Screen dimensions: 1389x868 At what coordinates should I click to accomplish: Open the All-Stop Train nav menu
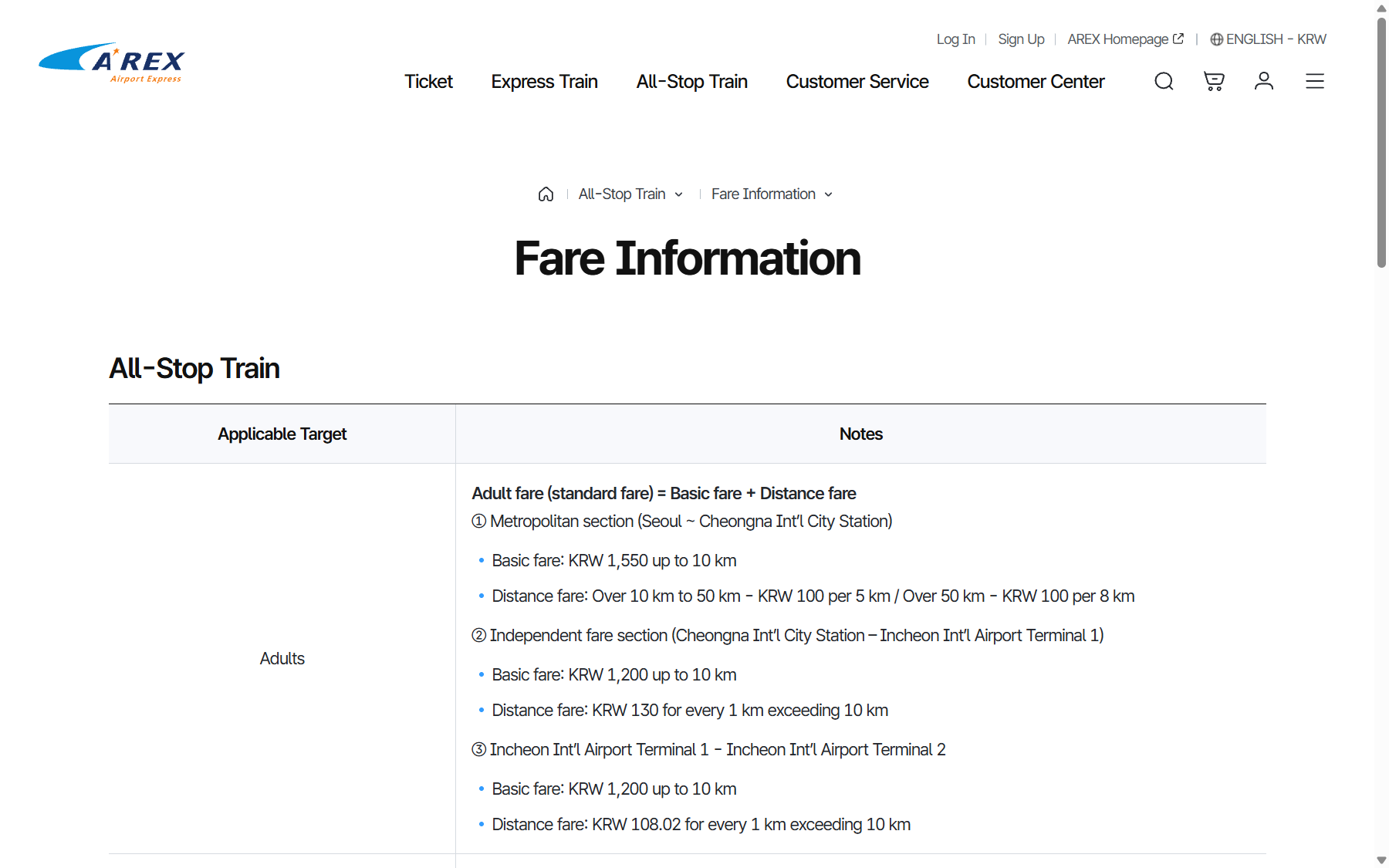click(x=691, y=82)
